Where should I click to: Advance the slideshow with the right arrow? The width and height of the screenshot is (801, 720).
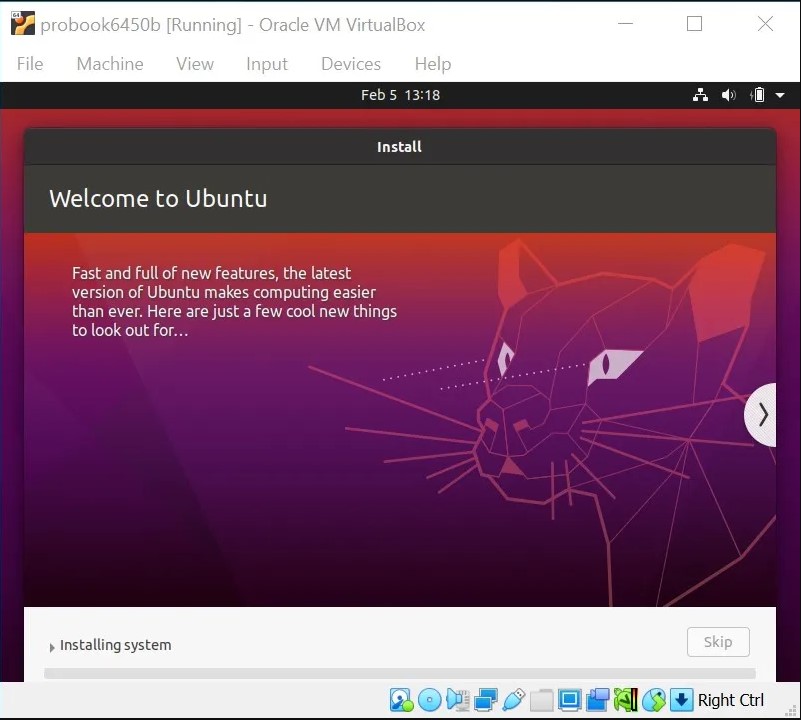(x=762, y=414)
